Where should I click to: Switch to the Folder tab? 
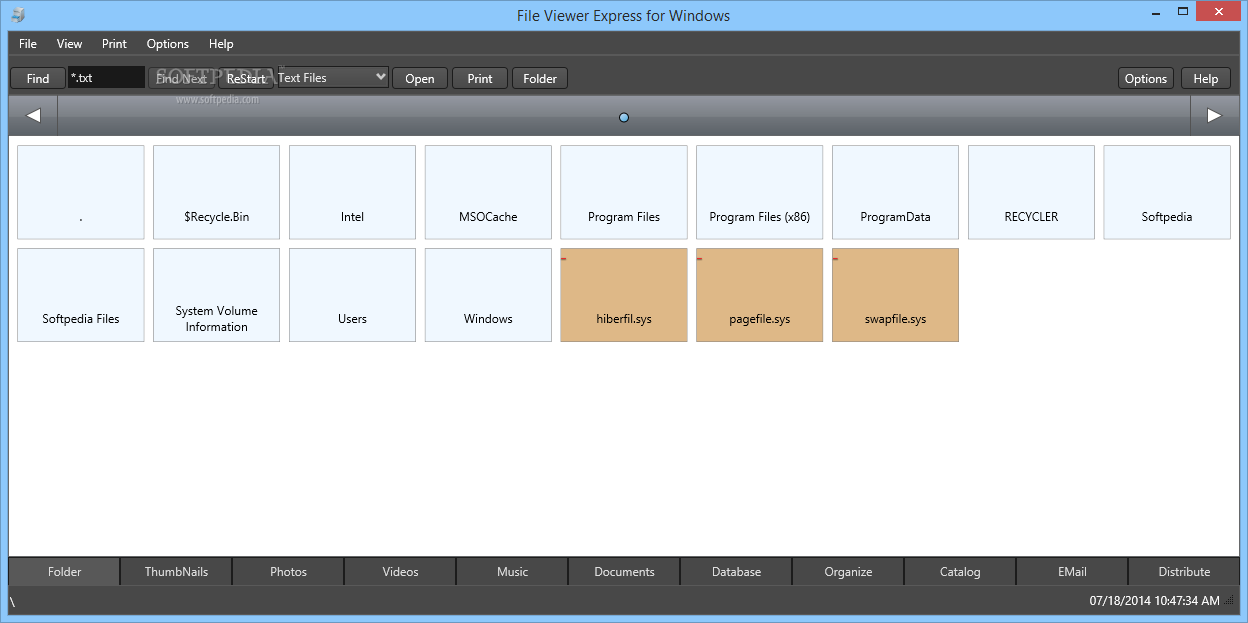[65, 572]
